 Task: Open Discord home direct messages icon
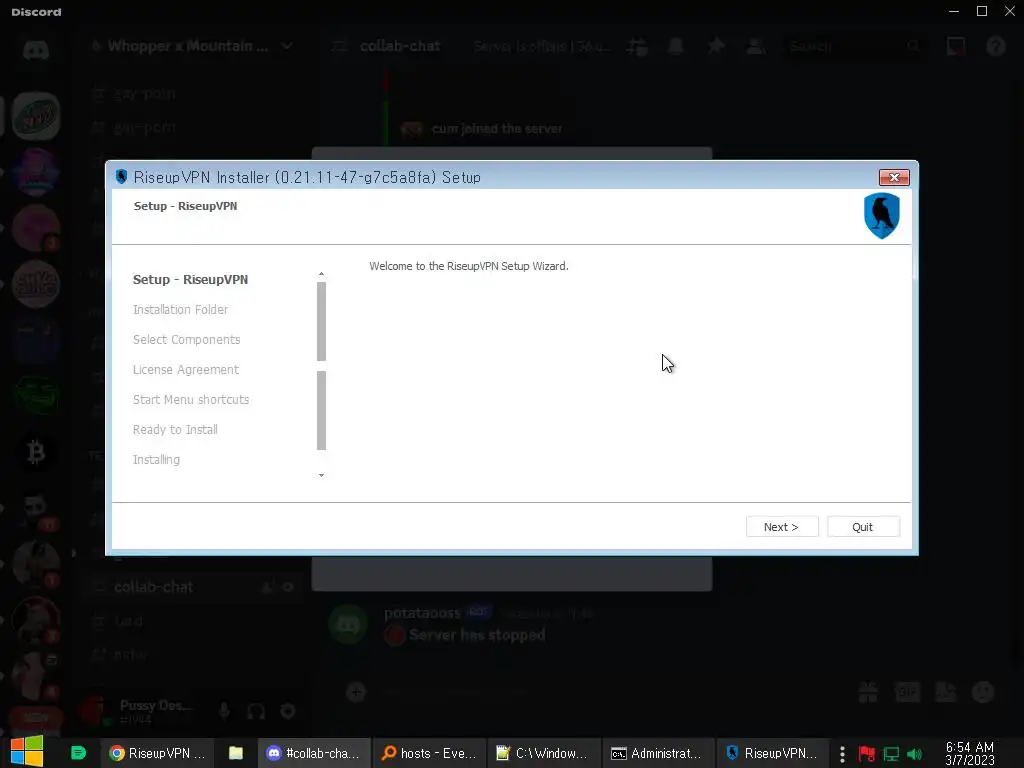(x=36, y=50)
